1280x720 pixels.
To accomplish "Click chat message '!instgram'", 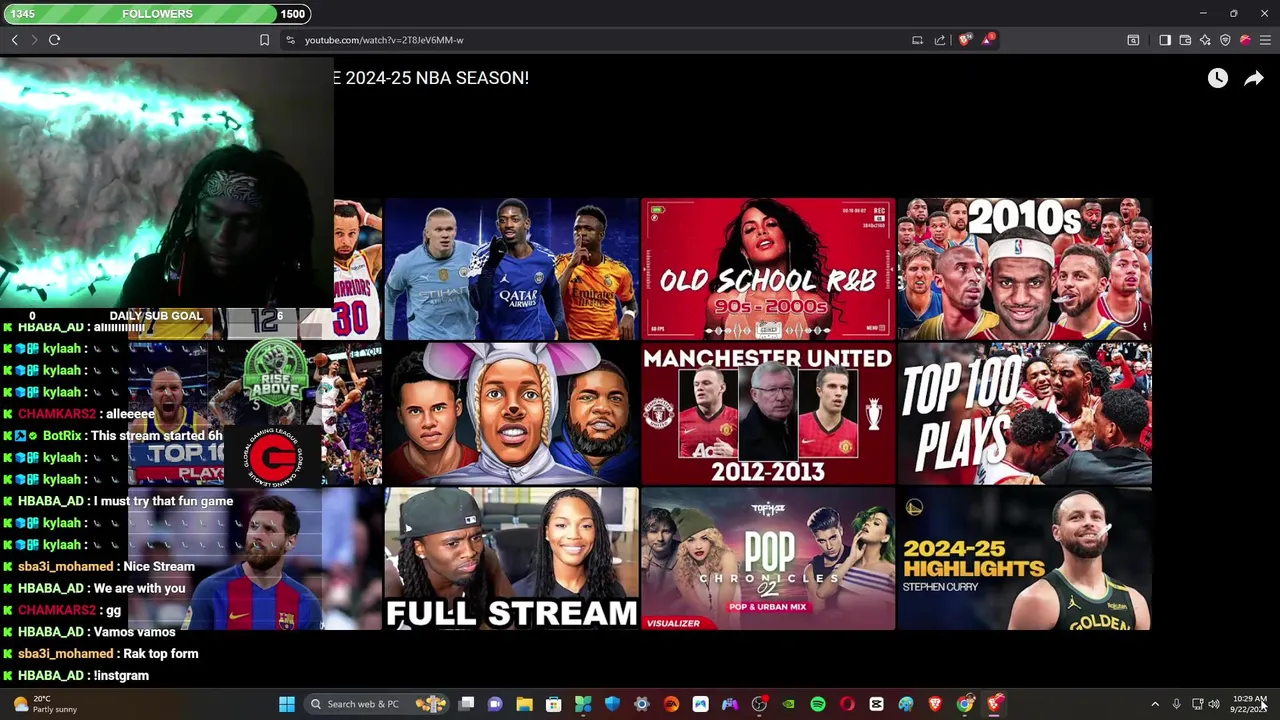I will (121, 675).
